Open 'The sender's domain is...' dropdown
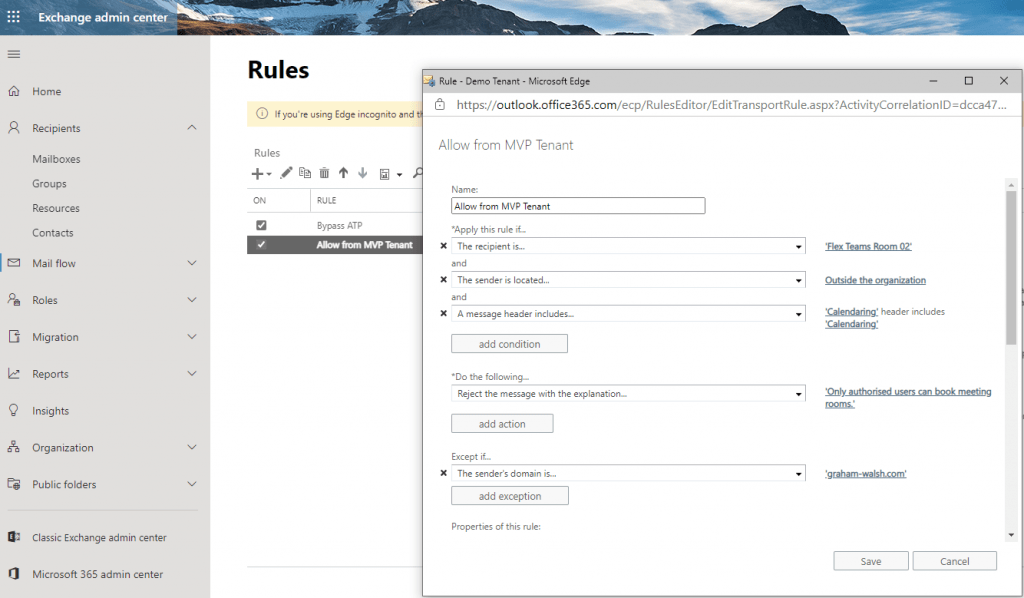The height and width of the screenshot is (598, 1024). point(628,473)
